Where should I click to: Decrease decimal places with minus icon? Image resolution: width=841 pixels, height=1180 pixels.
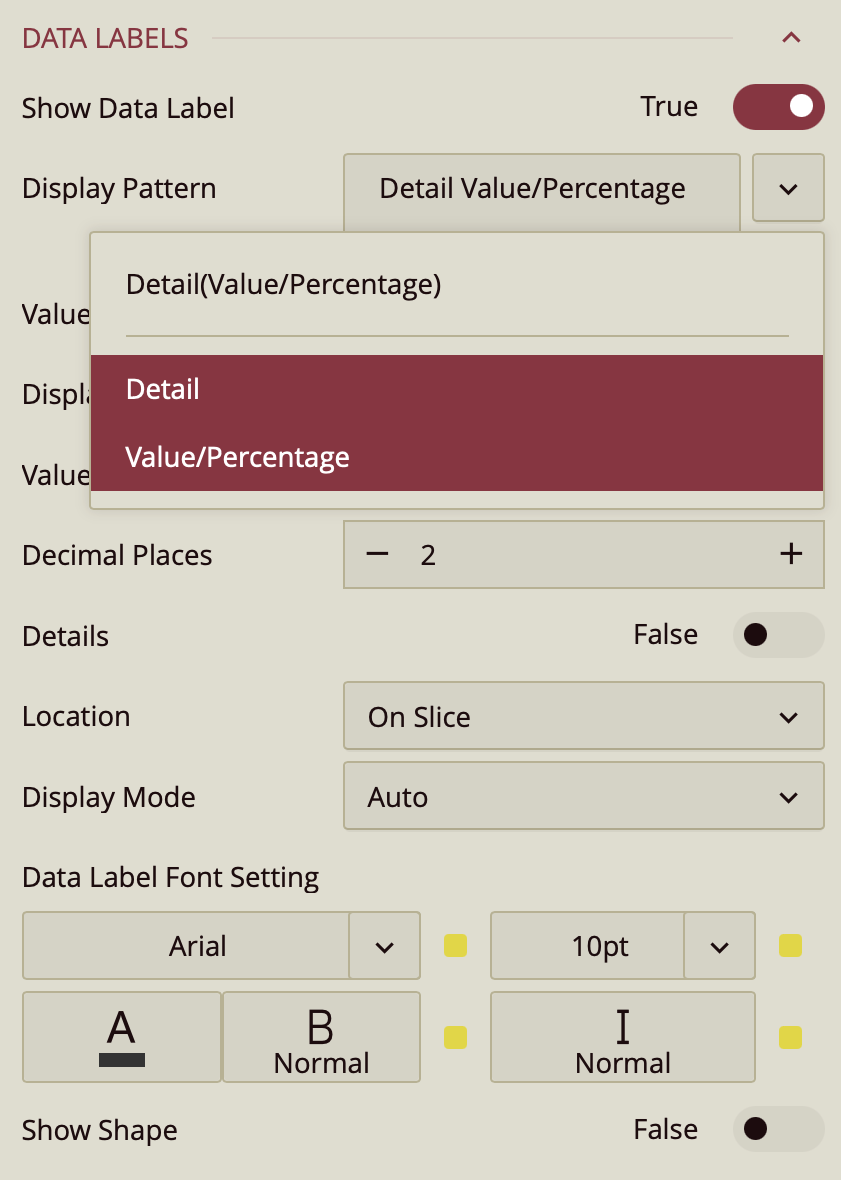click(x=377, y=554)
